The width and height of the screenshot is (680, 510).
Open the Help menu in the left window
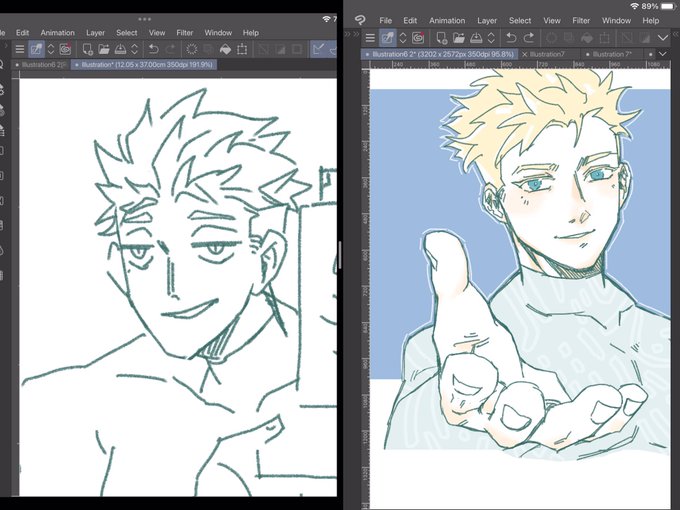point(251,33)
